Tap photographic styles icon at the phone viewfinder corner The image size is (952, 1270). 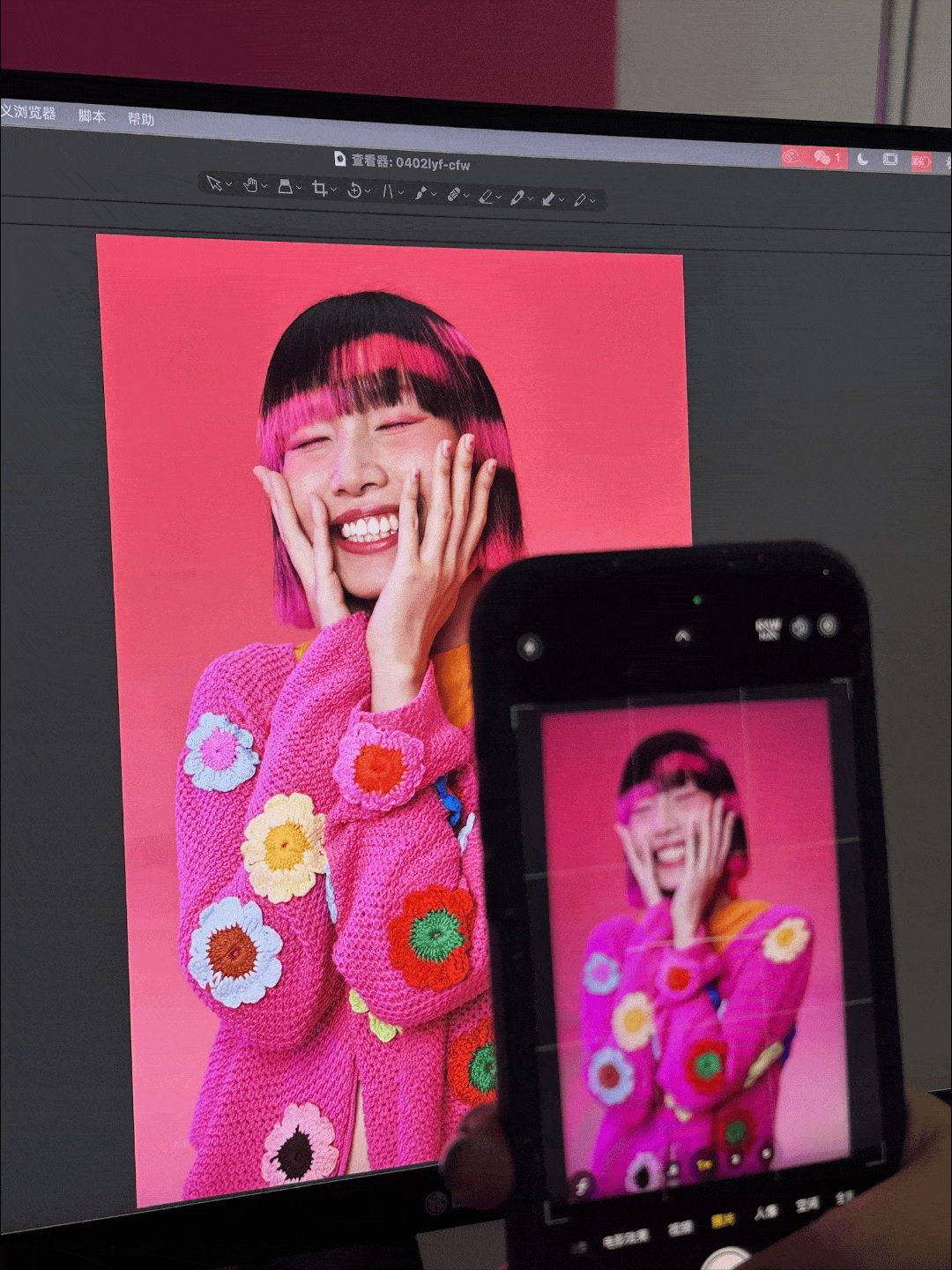click(x=582, y=1187)
